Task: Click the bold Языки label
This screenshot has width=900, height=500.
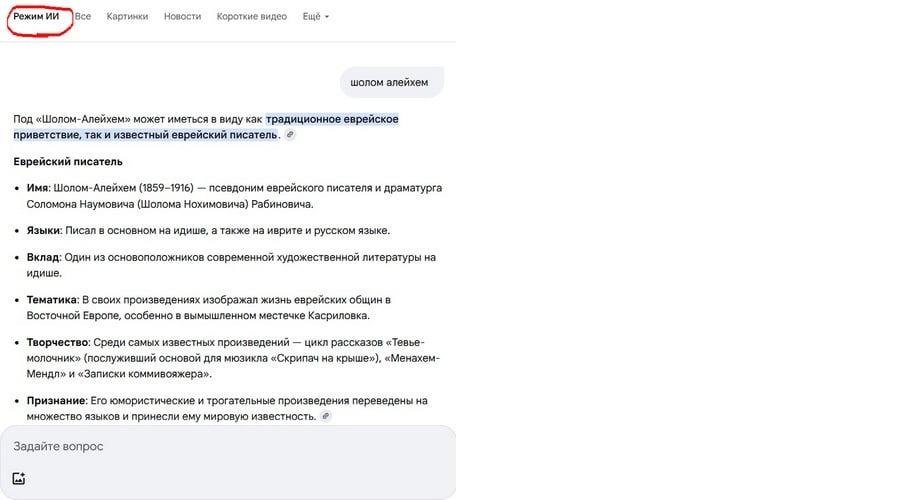Action: coord(44,230)
